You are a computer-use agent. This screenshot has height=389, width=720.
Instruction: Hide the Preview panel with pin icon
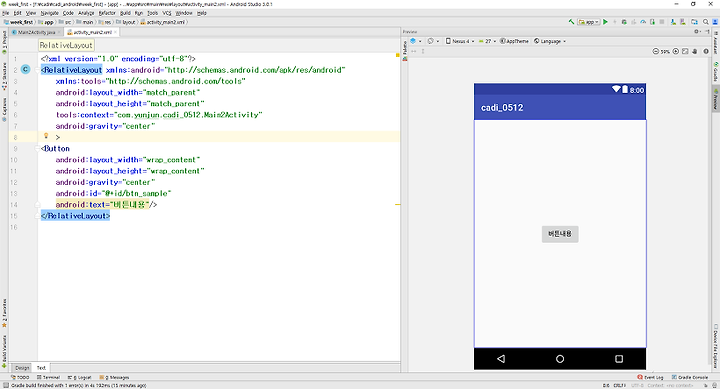[708, 31]
